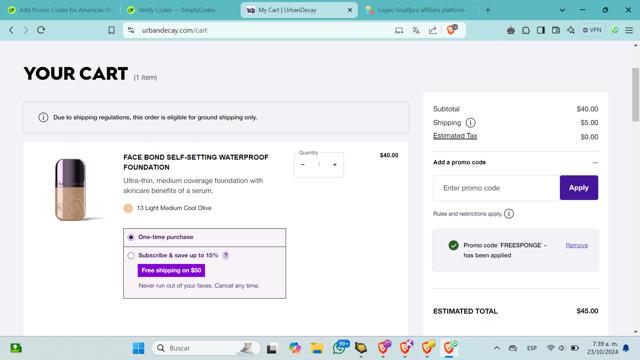Open WhatsApp from the taskbar
Viewport: 640px width, 360px height.
340,347
